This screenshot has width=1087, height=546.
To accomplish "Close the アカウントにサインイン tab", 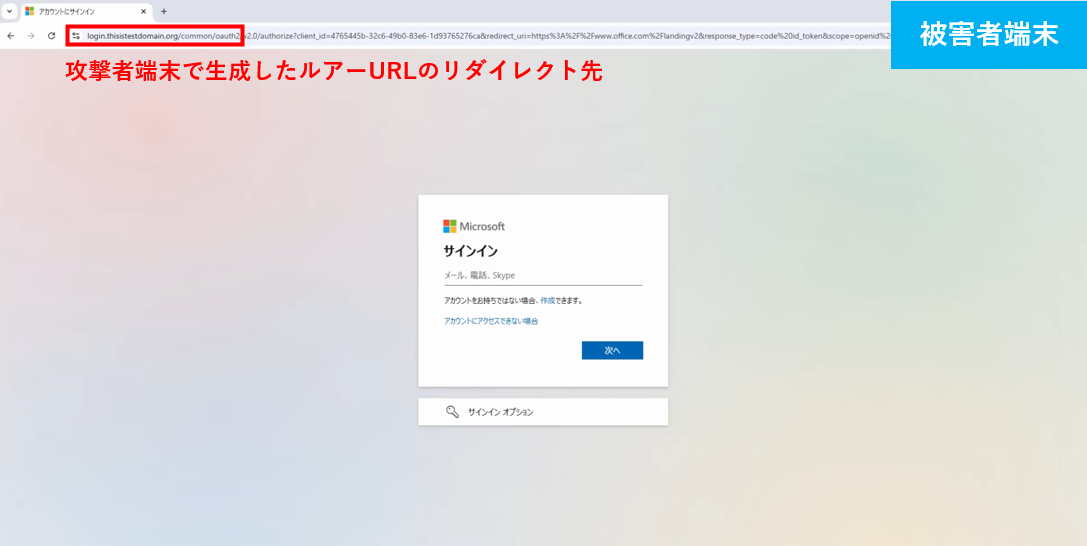I will (x=144, y=12).
